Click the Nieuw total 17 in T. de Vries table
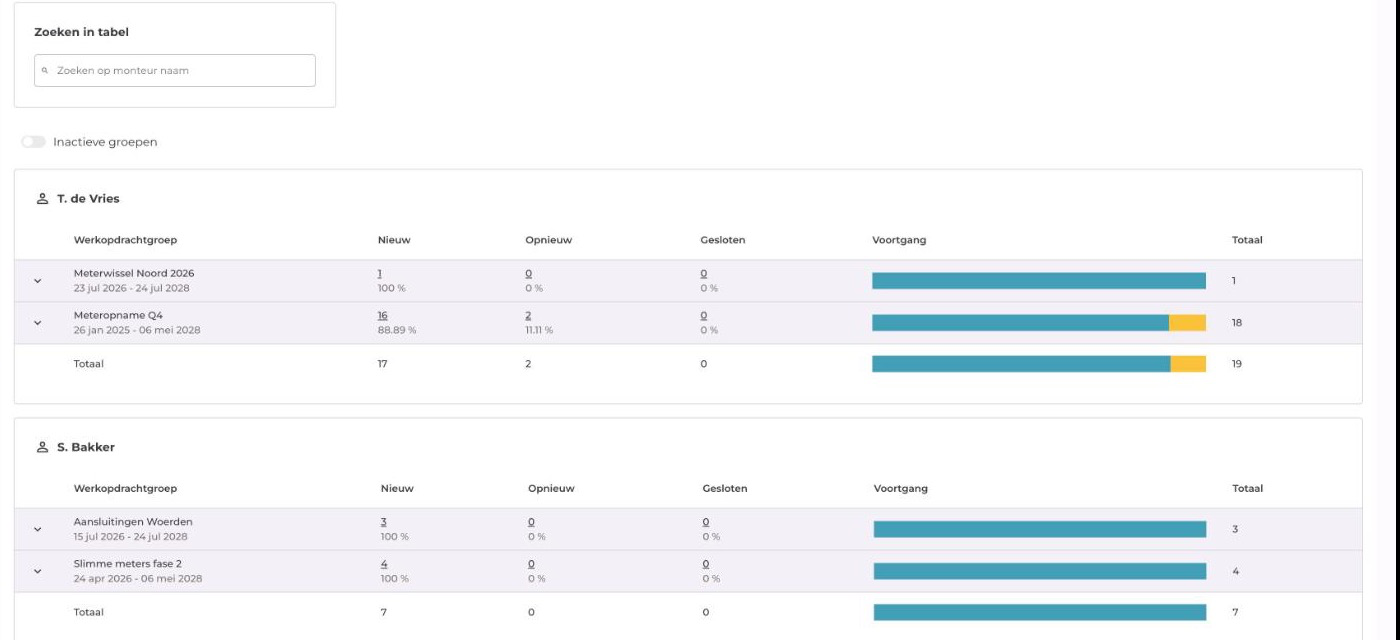1400x640 pixels. pyautogui.click(x=383, y=364)
